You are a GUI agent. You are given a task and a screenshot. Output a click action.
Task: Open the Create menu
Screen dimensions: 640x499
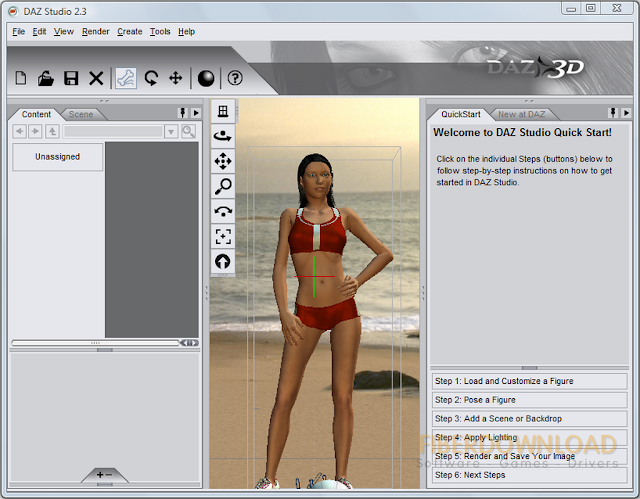pos(130,31)
